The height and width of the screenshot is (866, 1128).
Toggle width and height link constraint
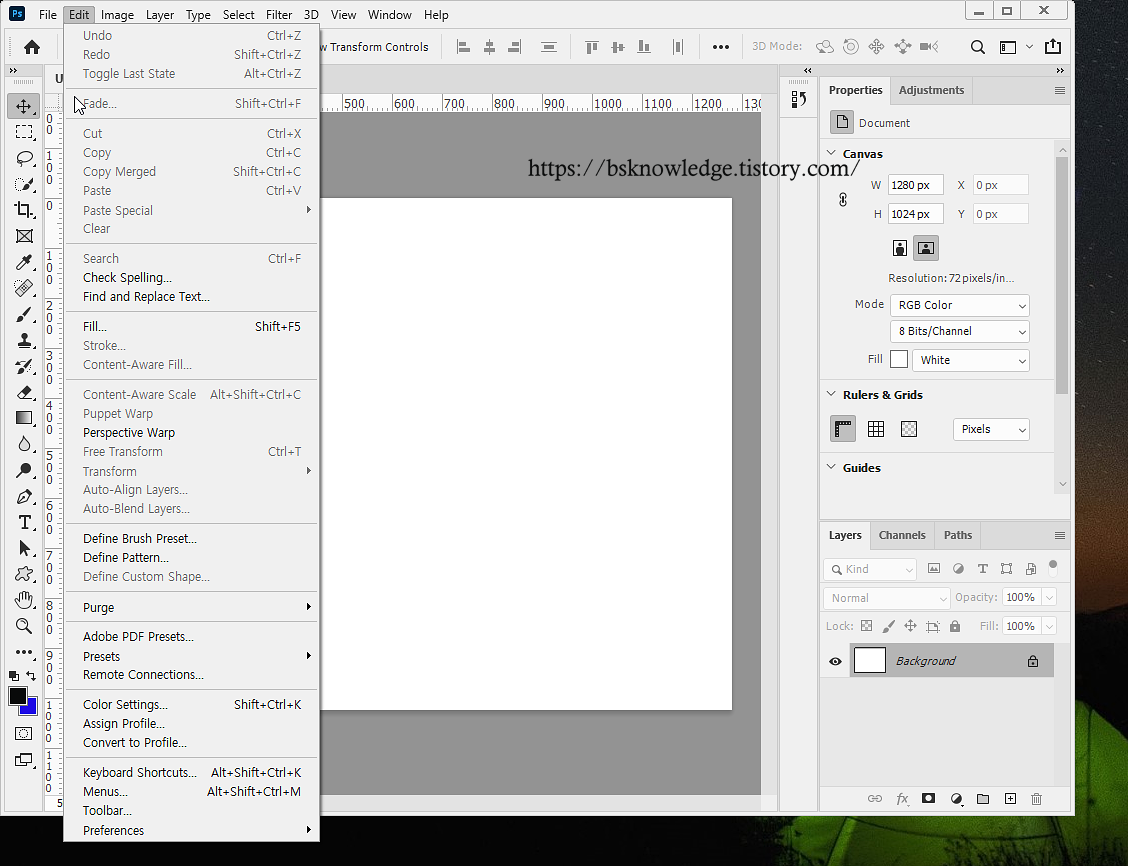843,199
